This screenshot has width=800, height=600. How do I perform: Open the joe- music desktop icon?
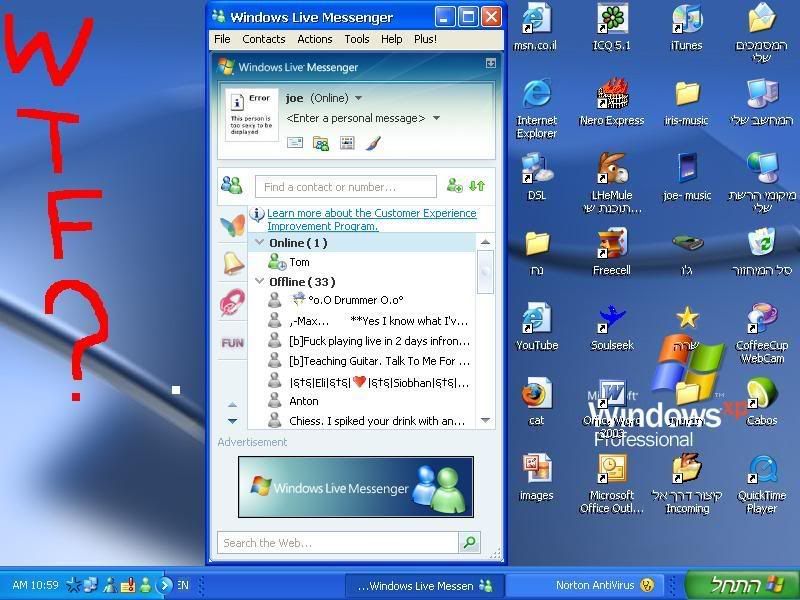click(x=687, y=176)
